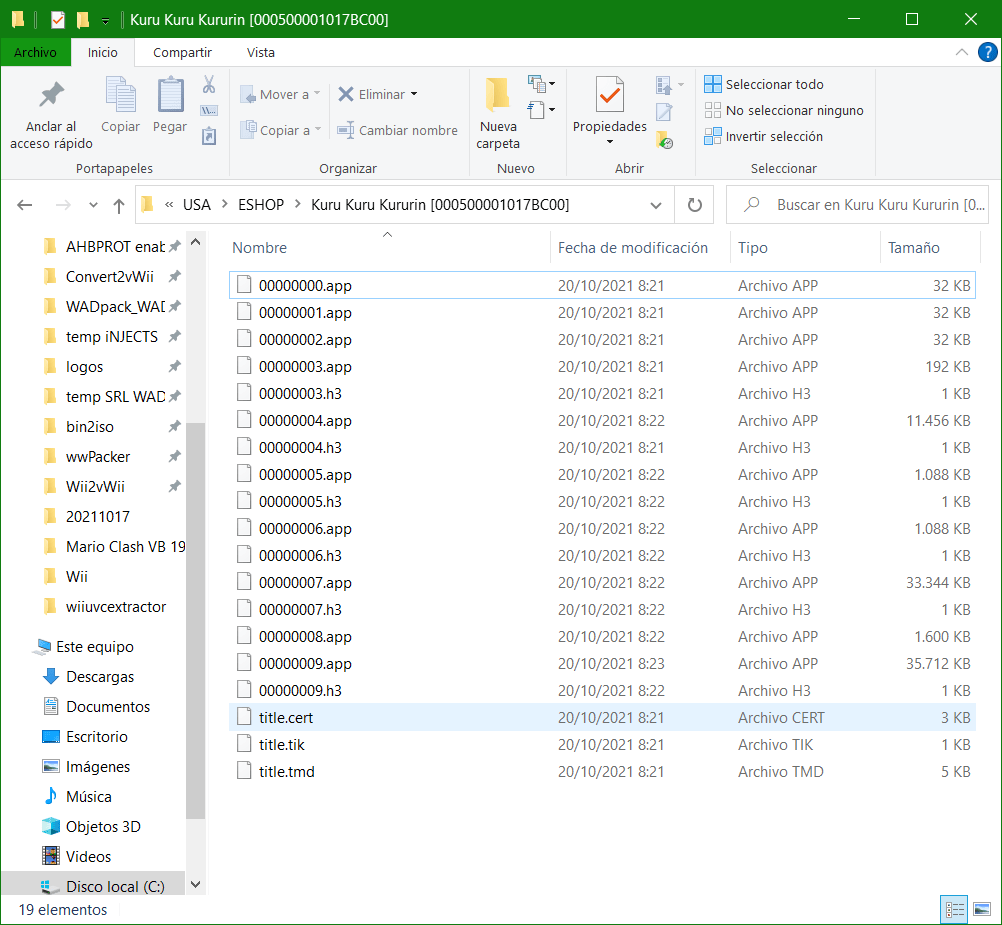This screenshot has width=1002, height=925.
Task: Open the Eliminar dropdown arrow
Action: pyautogui.click(x=414, y=95)
